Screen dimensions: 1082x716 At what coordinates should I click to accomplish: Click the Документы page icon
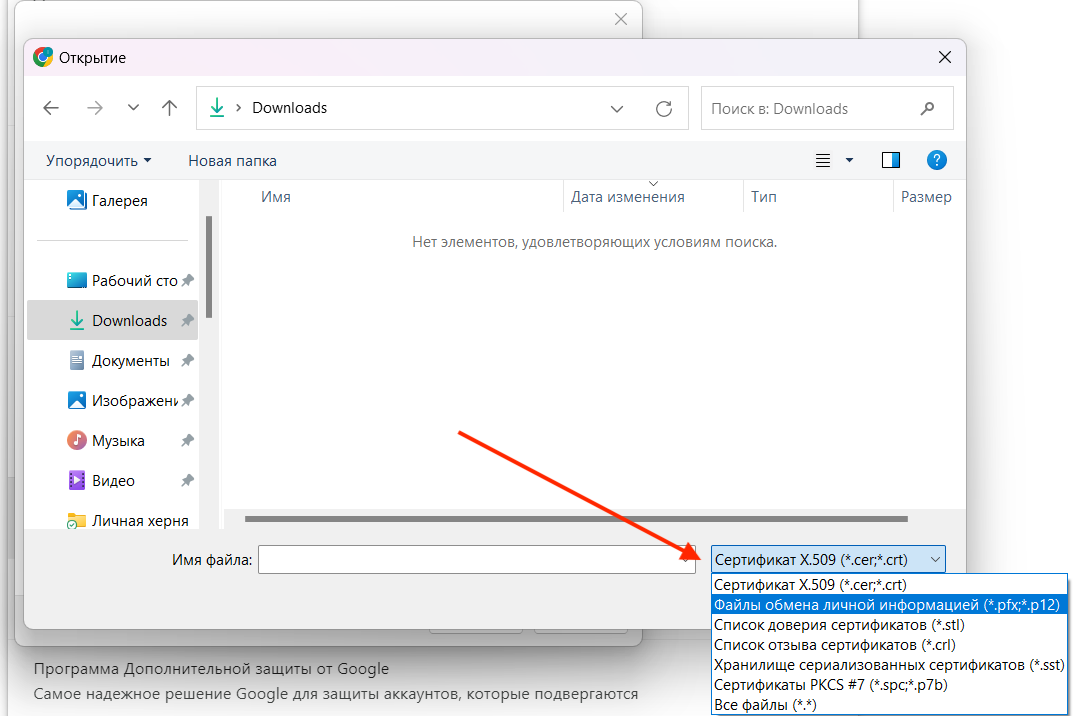click(76, 360)
